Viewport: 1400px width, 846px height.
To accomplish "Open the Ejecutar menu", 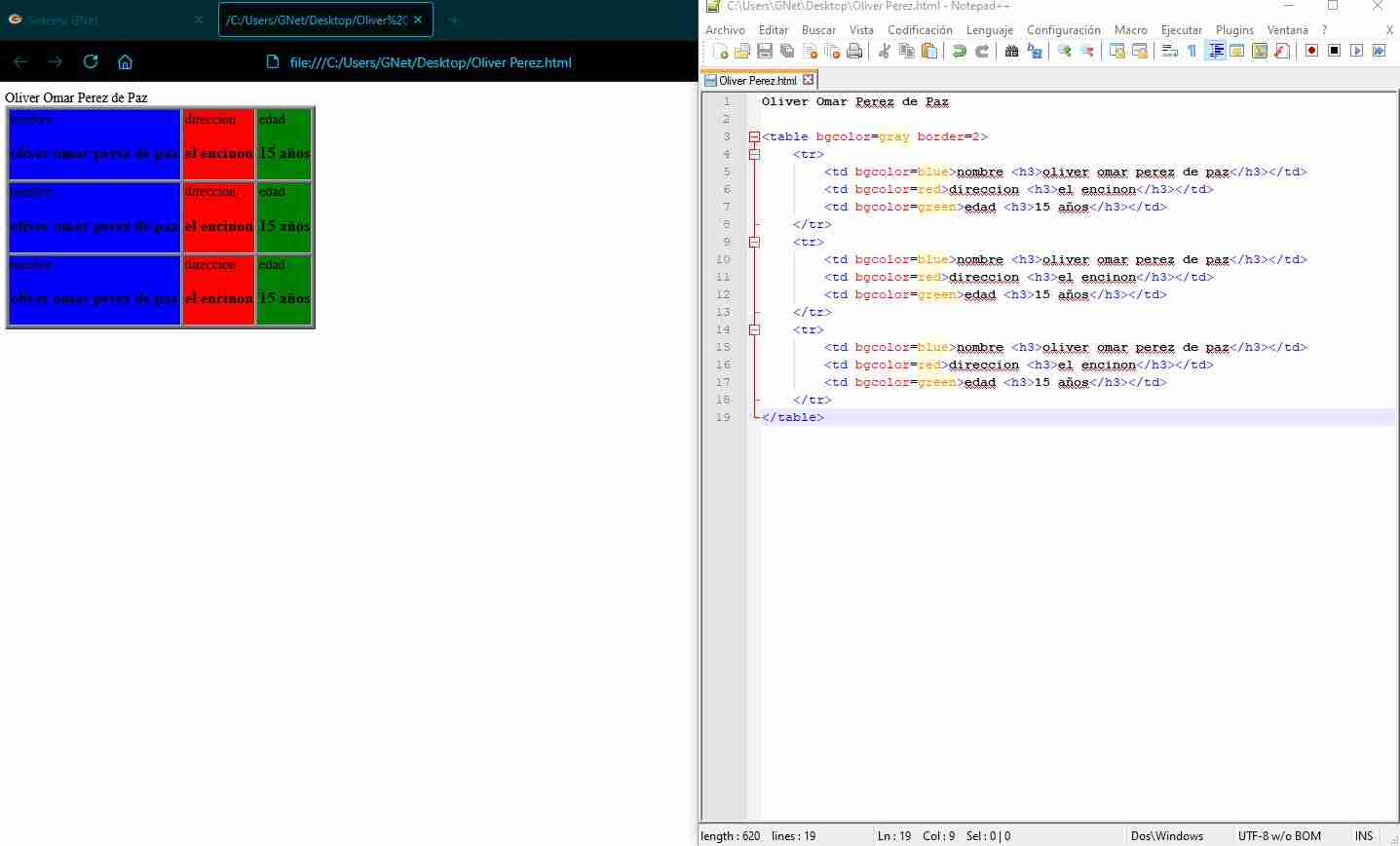I will point(1181,30).
